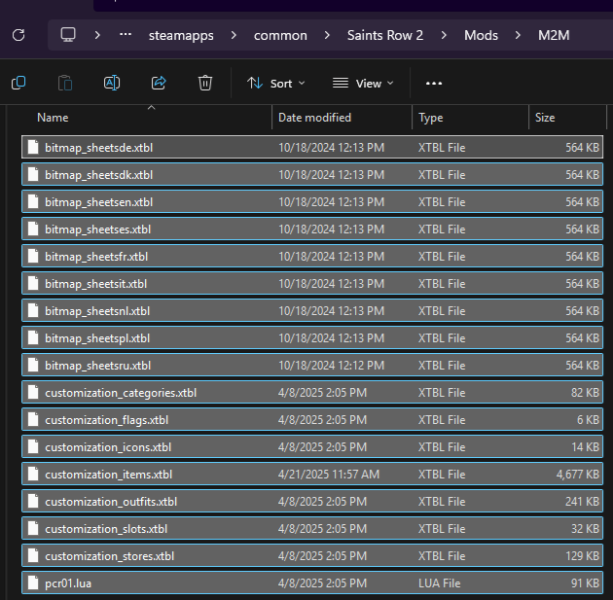Expand chevron after Mods breadcrumb

click(x=518, y=35)
